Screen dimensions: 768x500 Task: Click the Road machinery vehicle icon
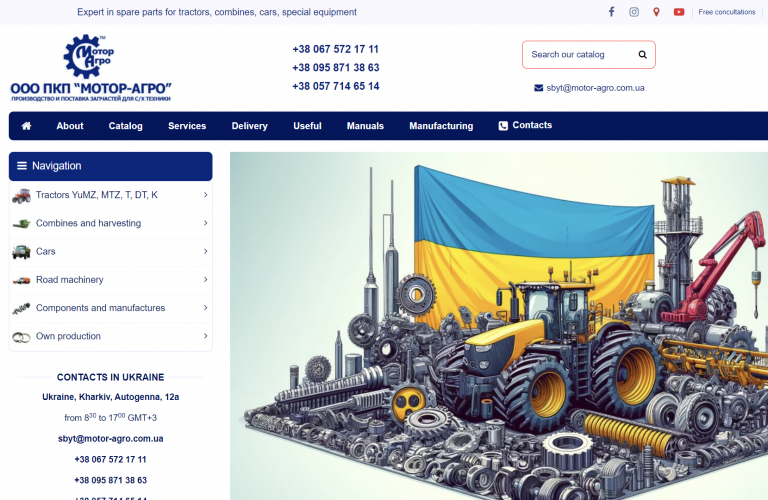point(22,280)
